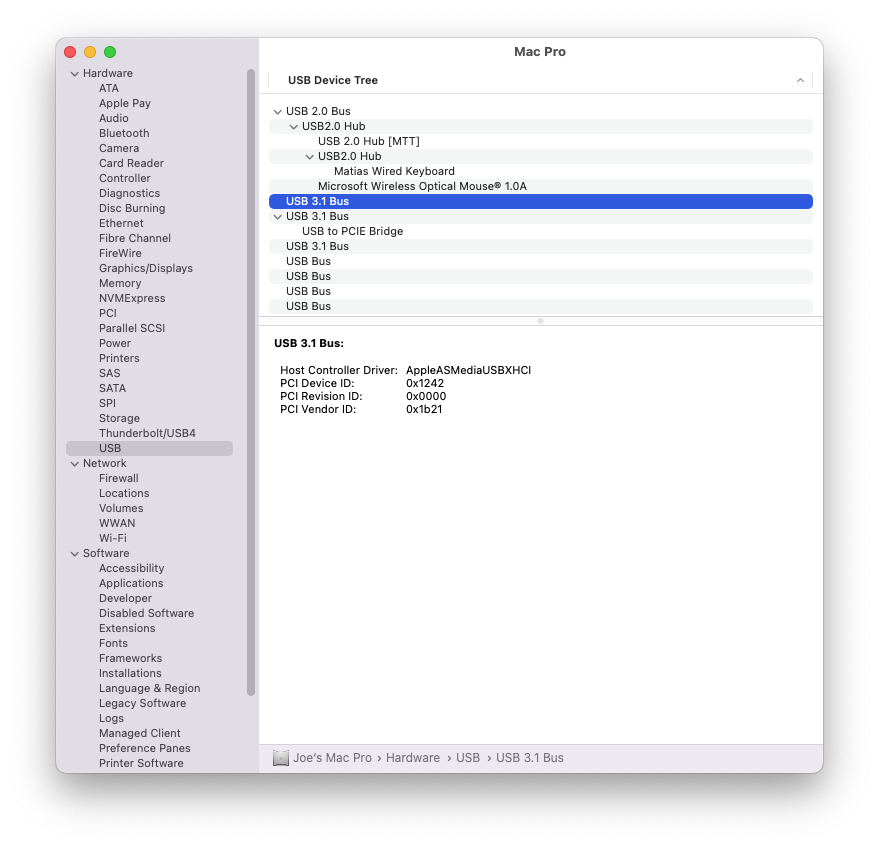Collapse USB 3.1 Bus with PCIE Bridge
879x847 pixels.
pos(277,216)
